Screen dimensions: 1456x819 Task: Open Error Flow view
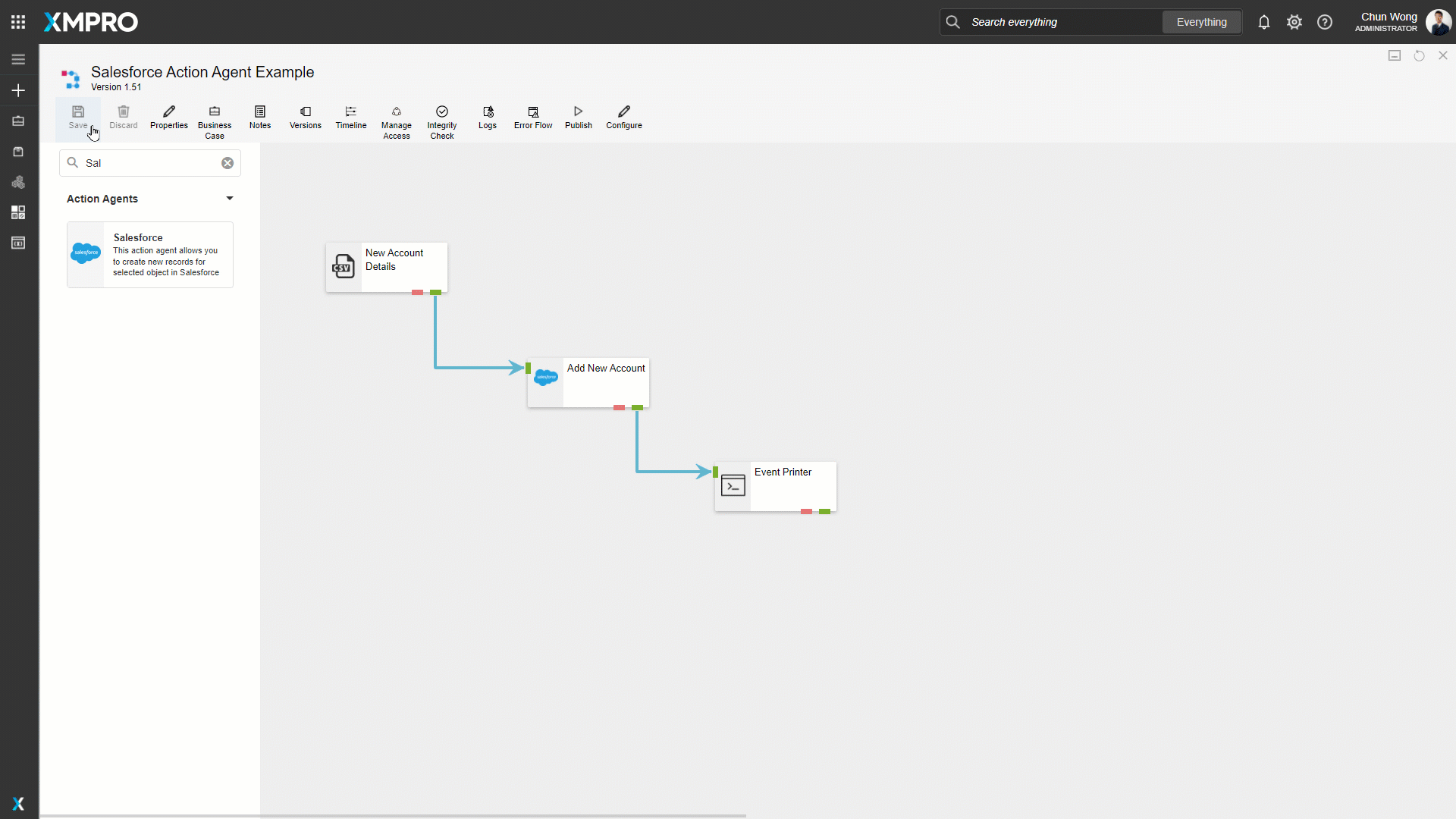pyautogui.click(x=533, y=117)
